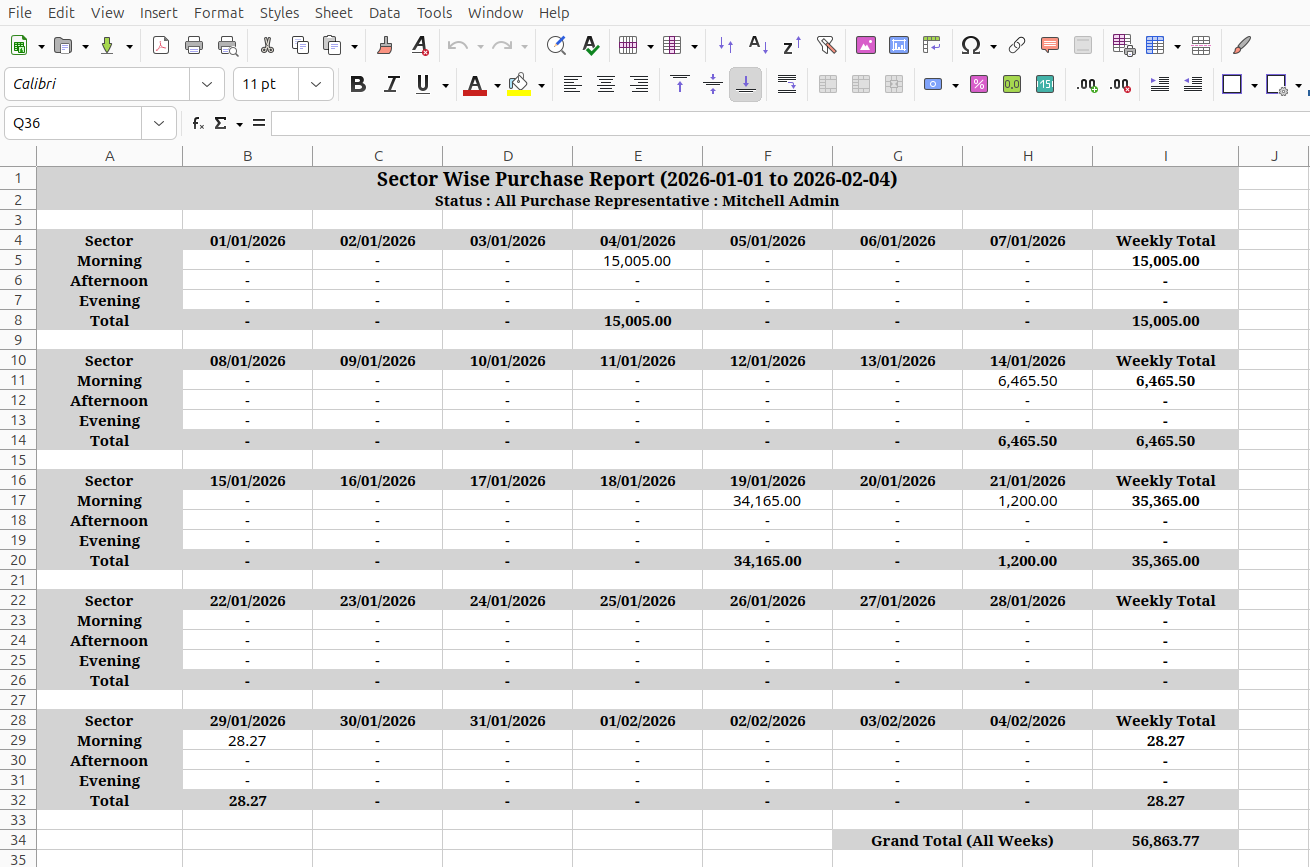Select column E header
The image size is (1310, 867).
pyautogui.click(x=637, y=155)
